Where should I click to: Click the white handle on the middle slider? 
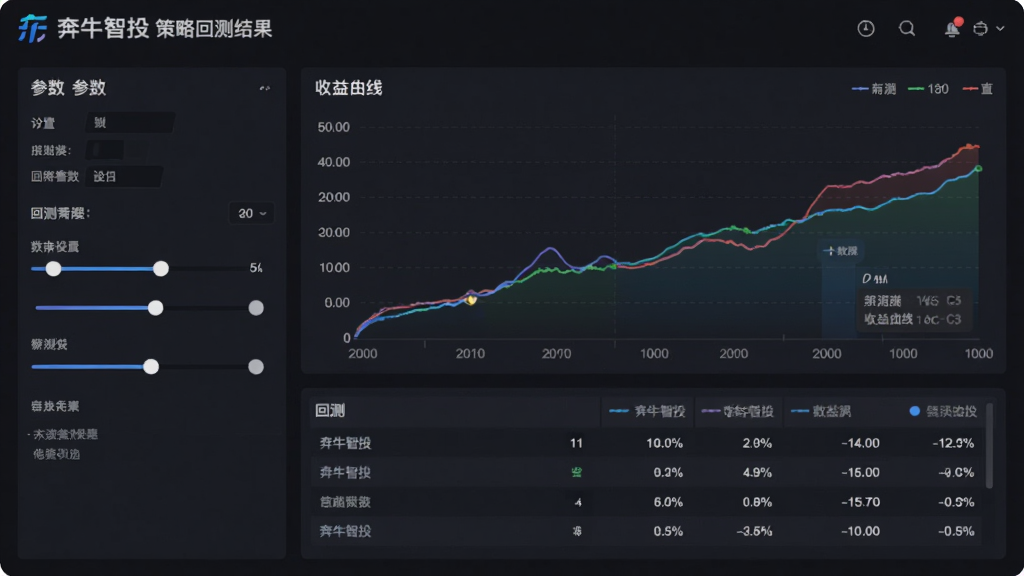tap(155, 308)
